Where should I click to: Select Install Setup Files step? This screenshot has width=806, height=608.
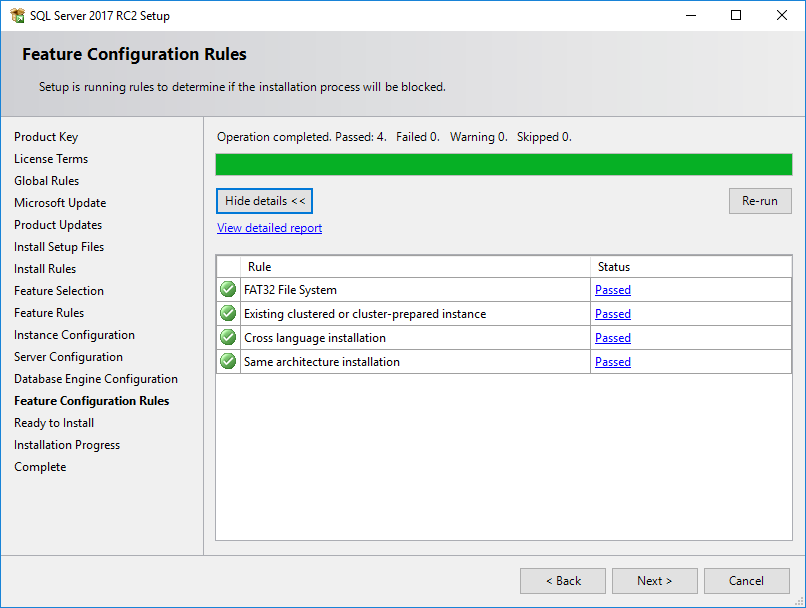click(59, 247)
